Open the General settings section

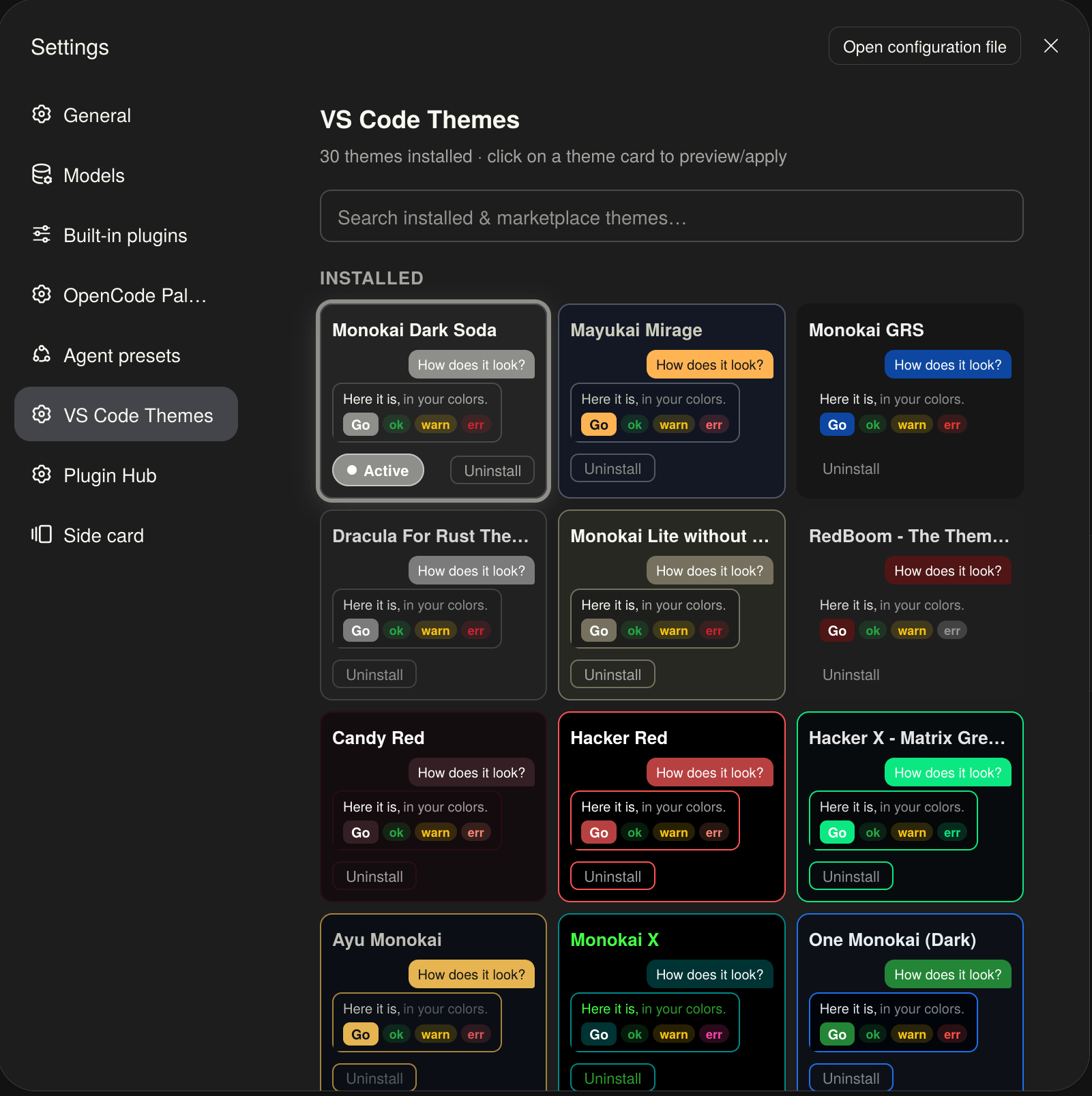126,115
